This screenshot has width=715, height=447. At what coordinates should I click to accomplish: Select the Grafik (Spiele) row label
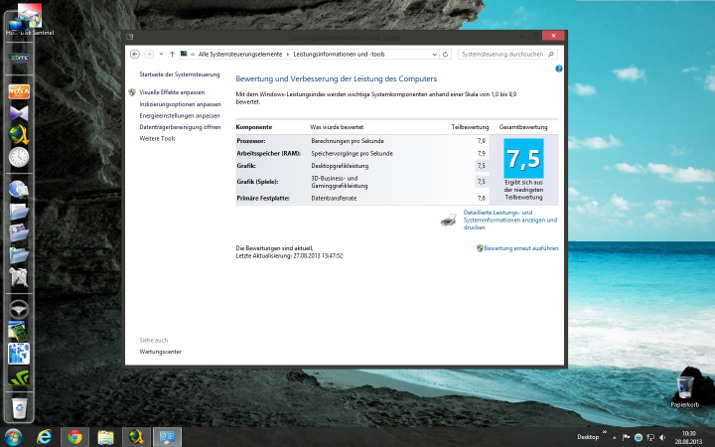click(x=257, y=182)
